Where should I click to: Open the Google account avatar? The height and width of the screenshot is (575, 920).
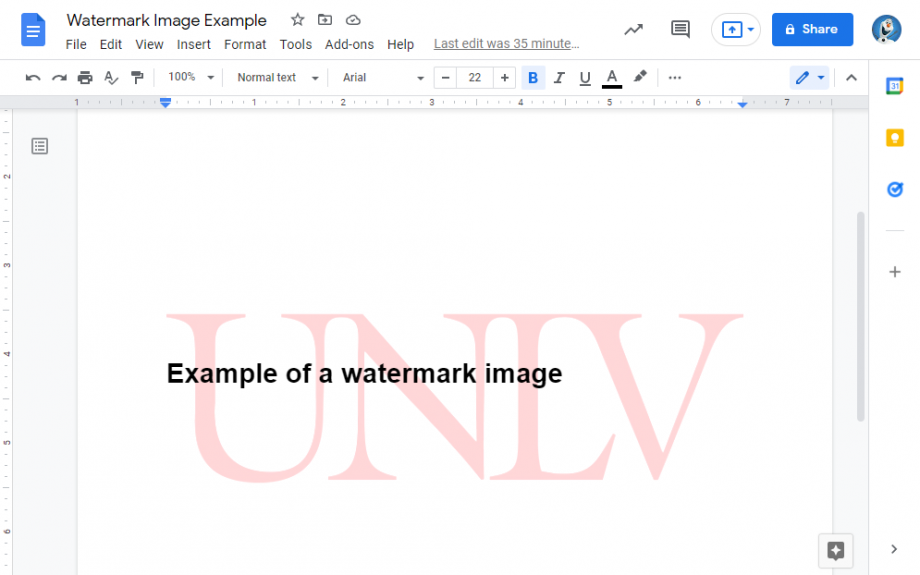[x=886, y=29]
